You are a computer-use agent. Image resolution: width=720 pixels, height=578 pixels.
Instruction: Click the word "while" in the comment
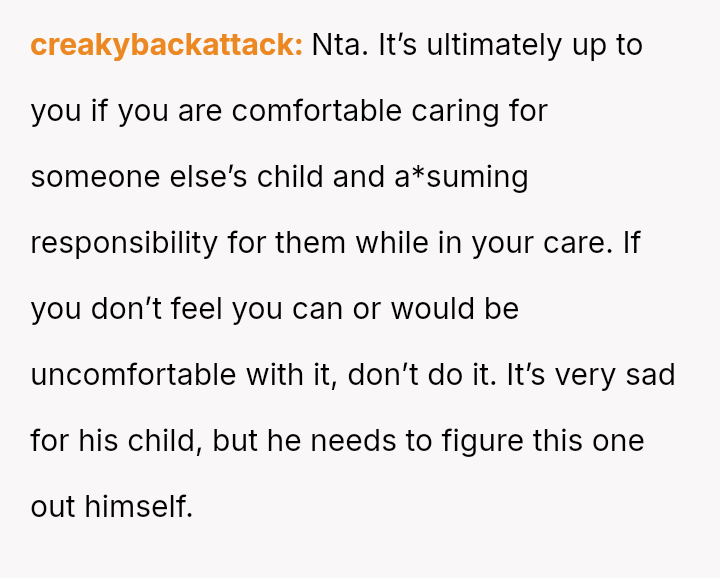pos(392,242)
